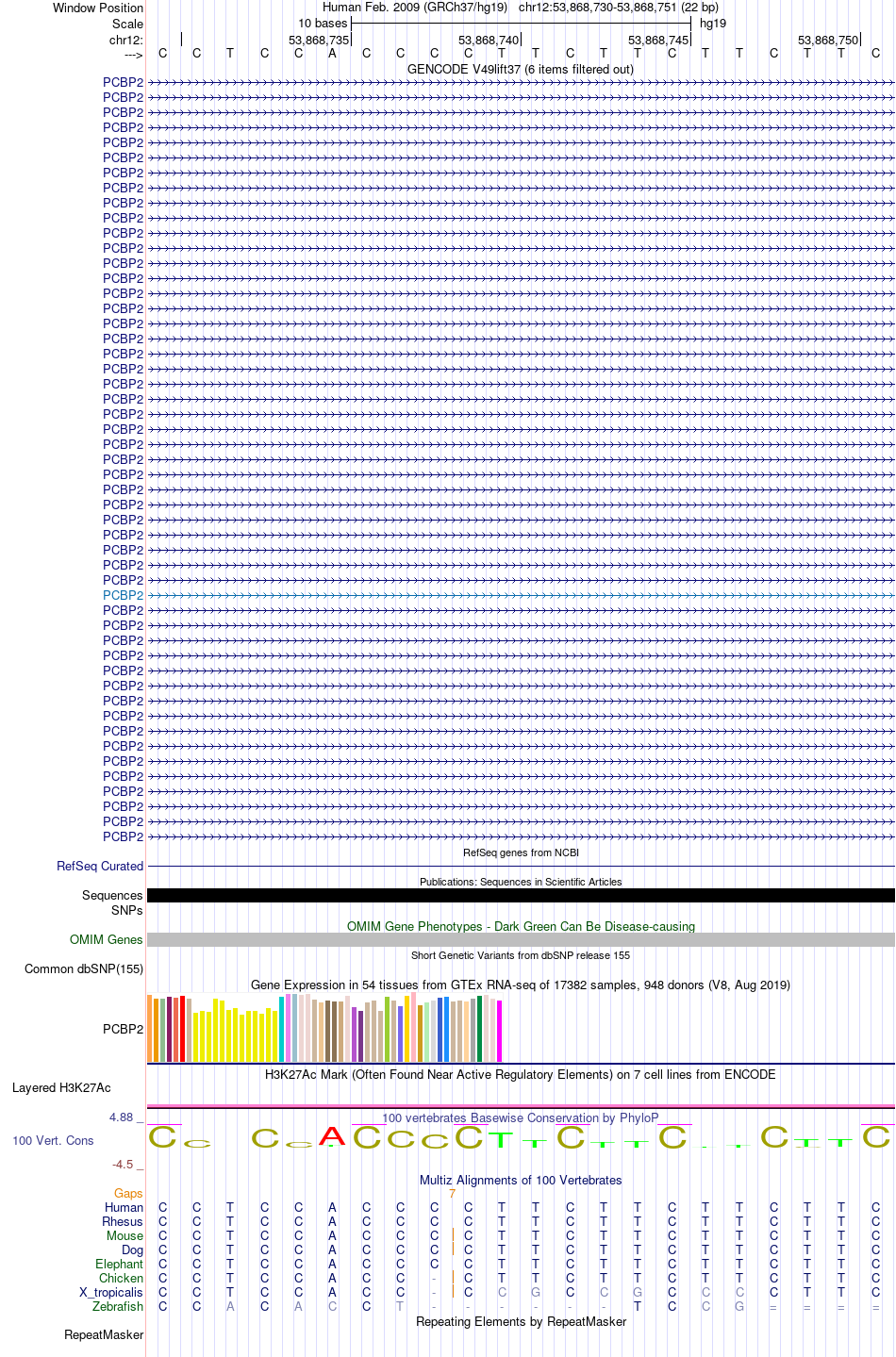This screenshot has width=896, height=1357.
Task: Click the cyan bar in GTEx chart
Action: [281, 1030]
